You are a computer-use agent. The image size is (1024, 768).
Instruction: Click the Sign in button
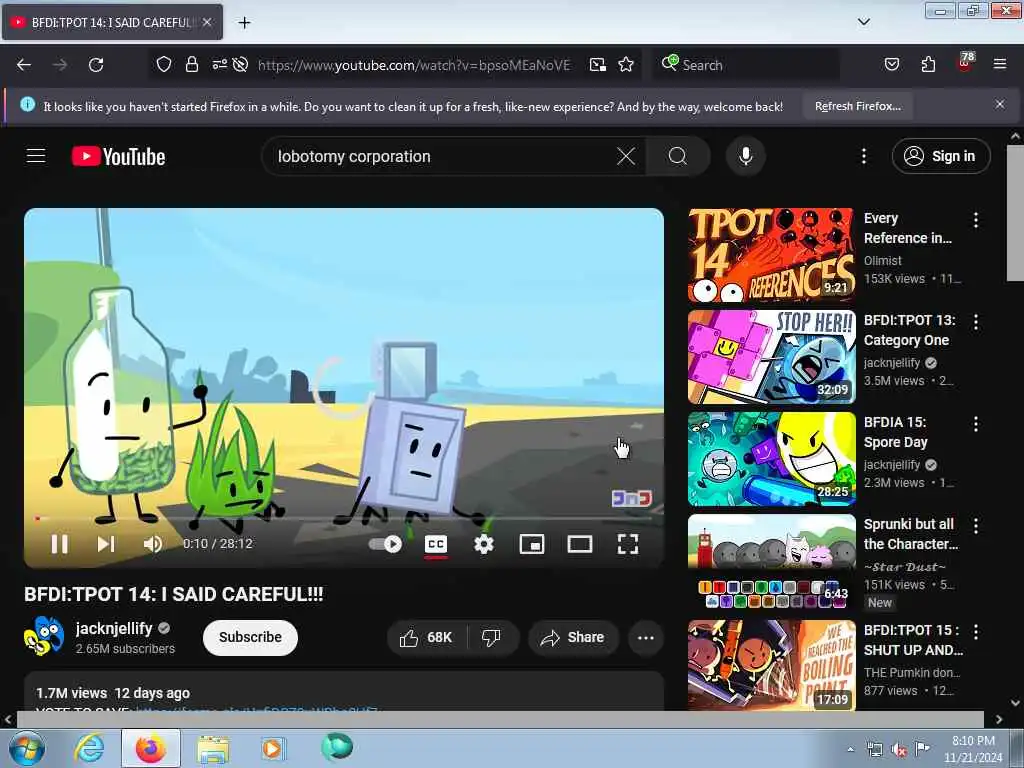tap(941, 156)
